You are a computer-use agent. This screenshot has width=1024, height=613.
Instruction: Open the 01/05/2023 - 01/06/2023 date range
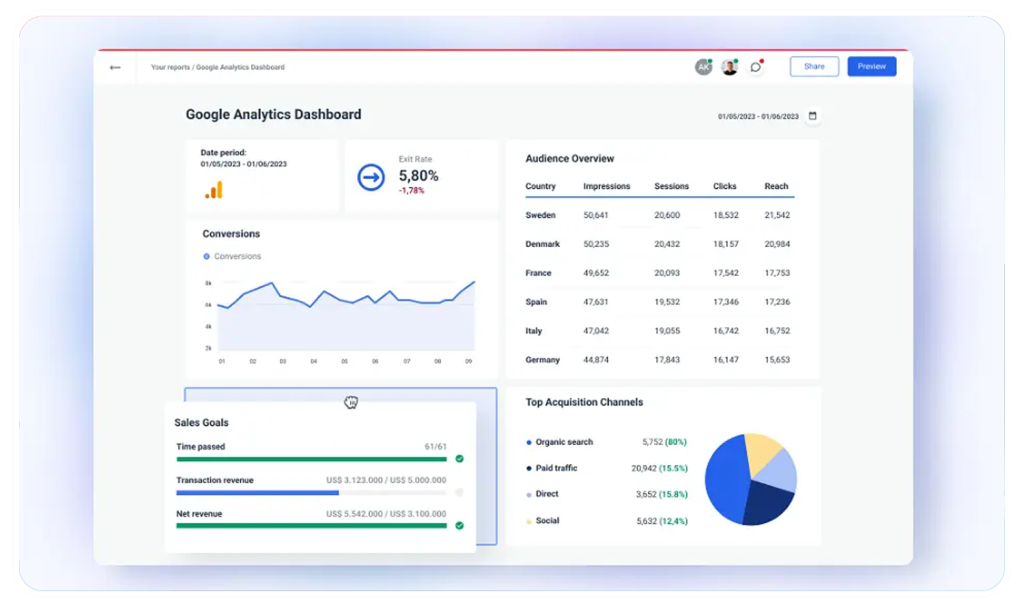click(x=758, y=117)
